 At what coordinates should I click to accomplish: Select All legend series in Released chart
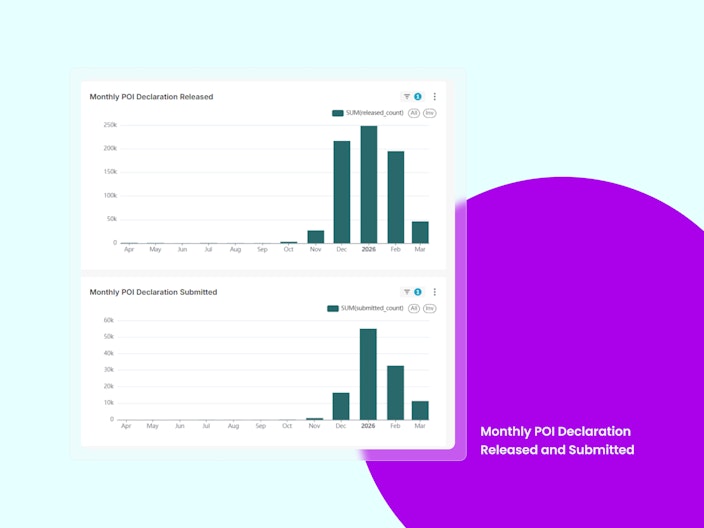414,113
